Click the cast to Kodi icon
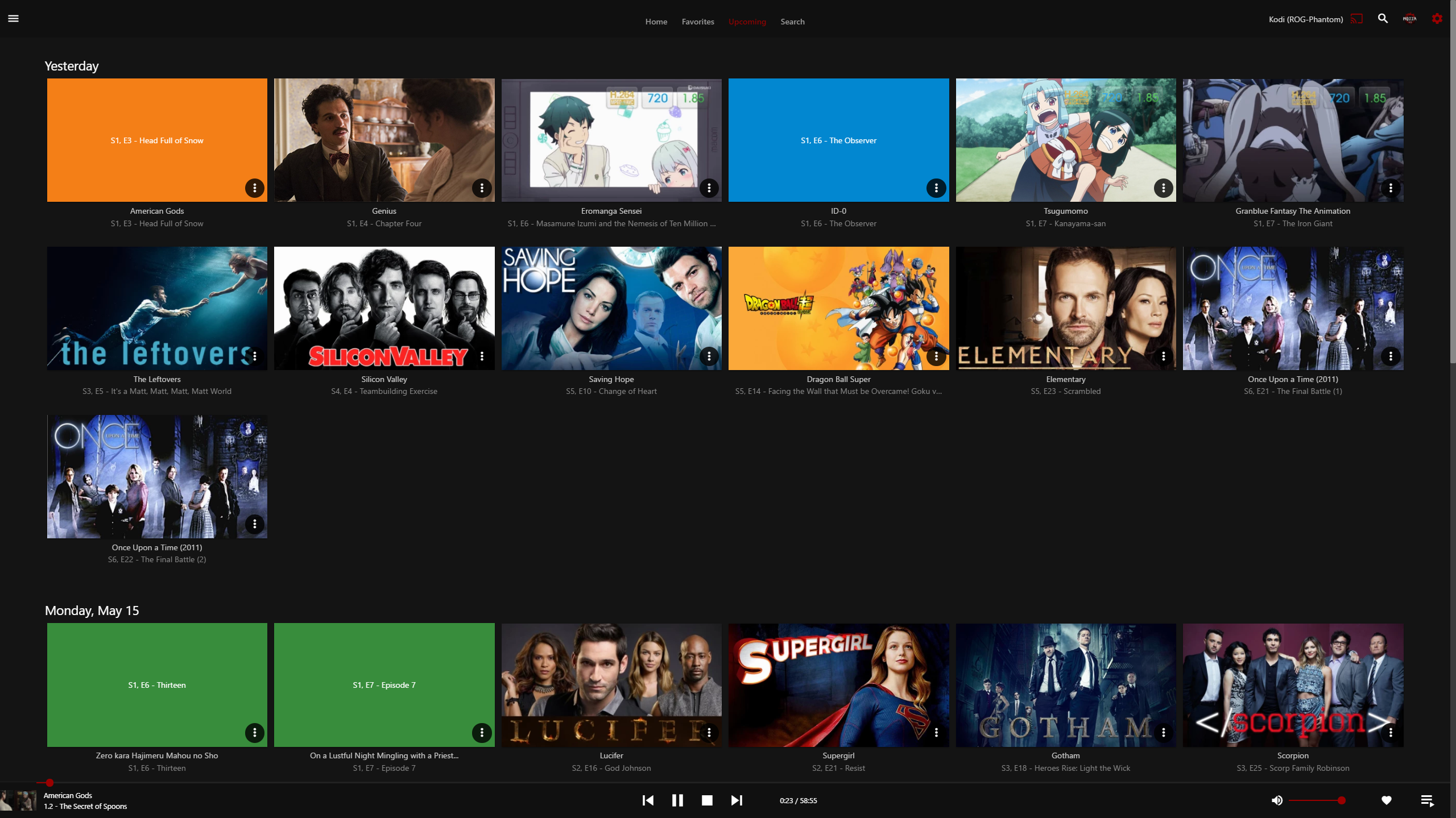The height and width of the screenshot is (818, 1456). 1356,19
